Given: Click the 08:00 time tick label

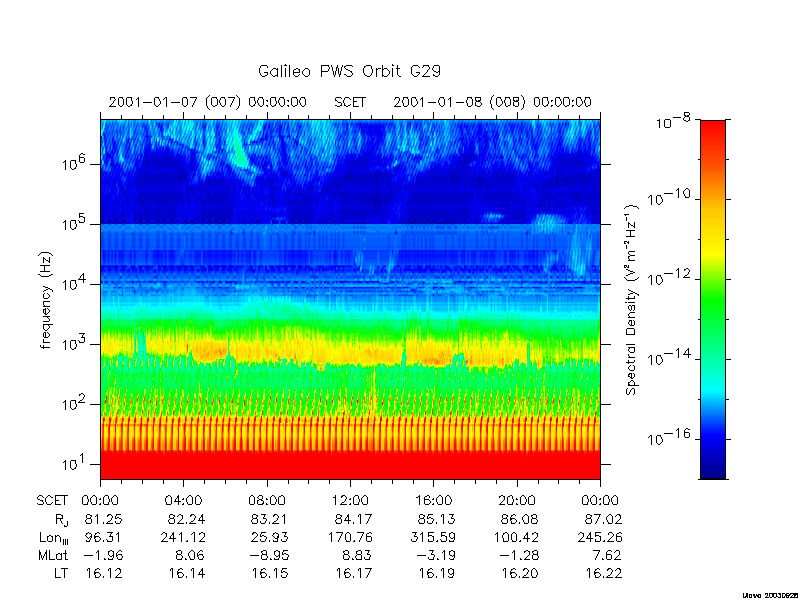Looking at the screenshot, I should (267, 501).
